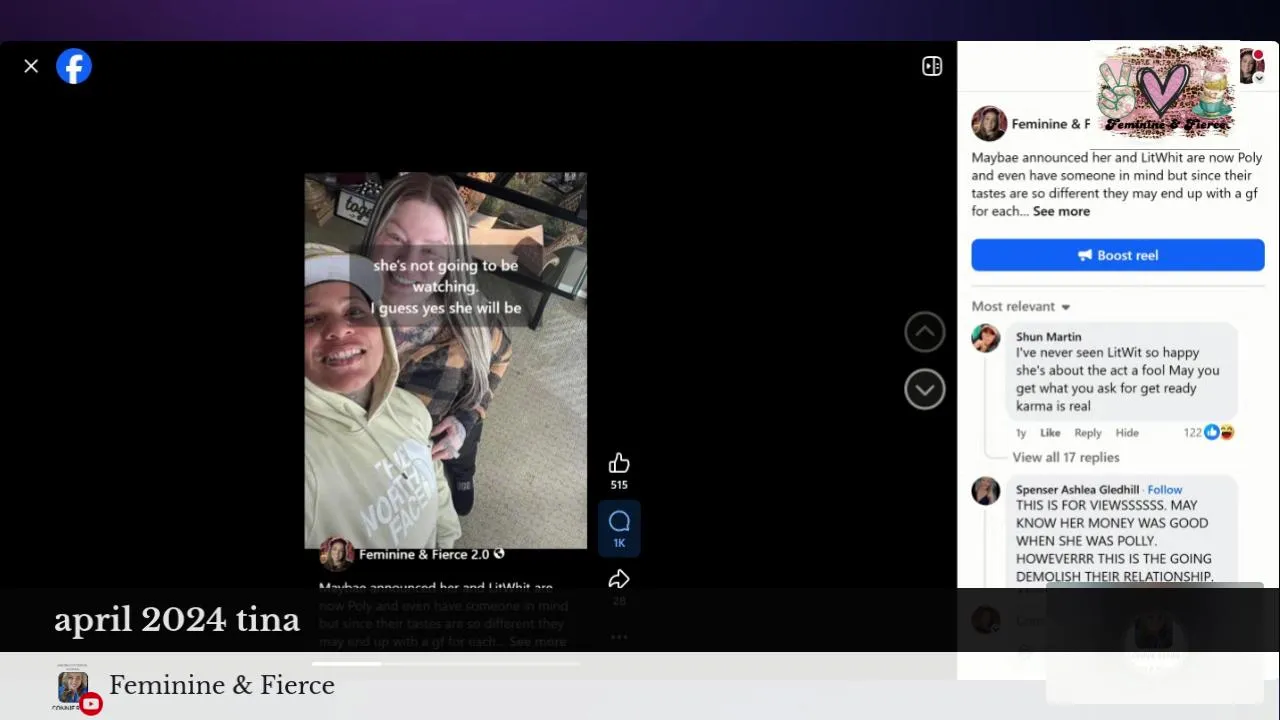Open the reel's three-dot more options

click(619, 637)
